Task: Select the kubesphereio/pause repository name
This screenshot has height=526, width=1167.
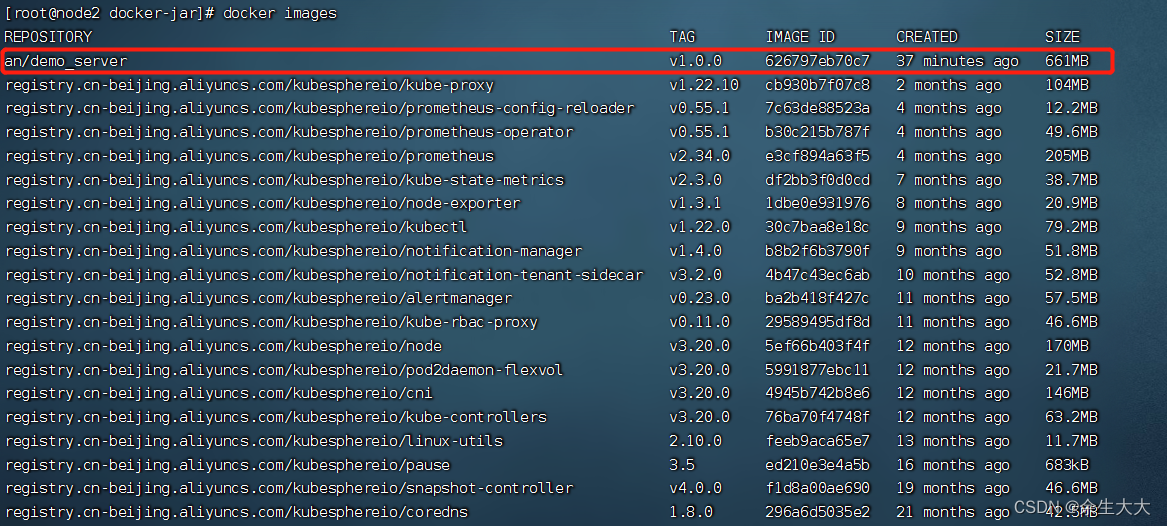Action: click(228, 464)
